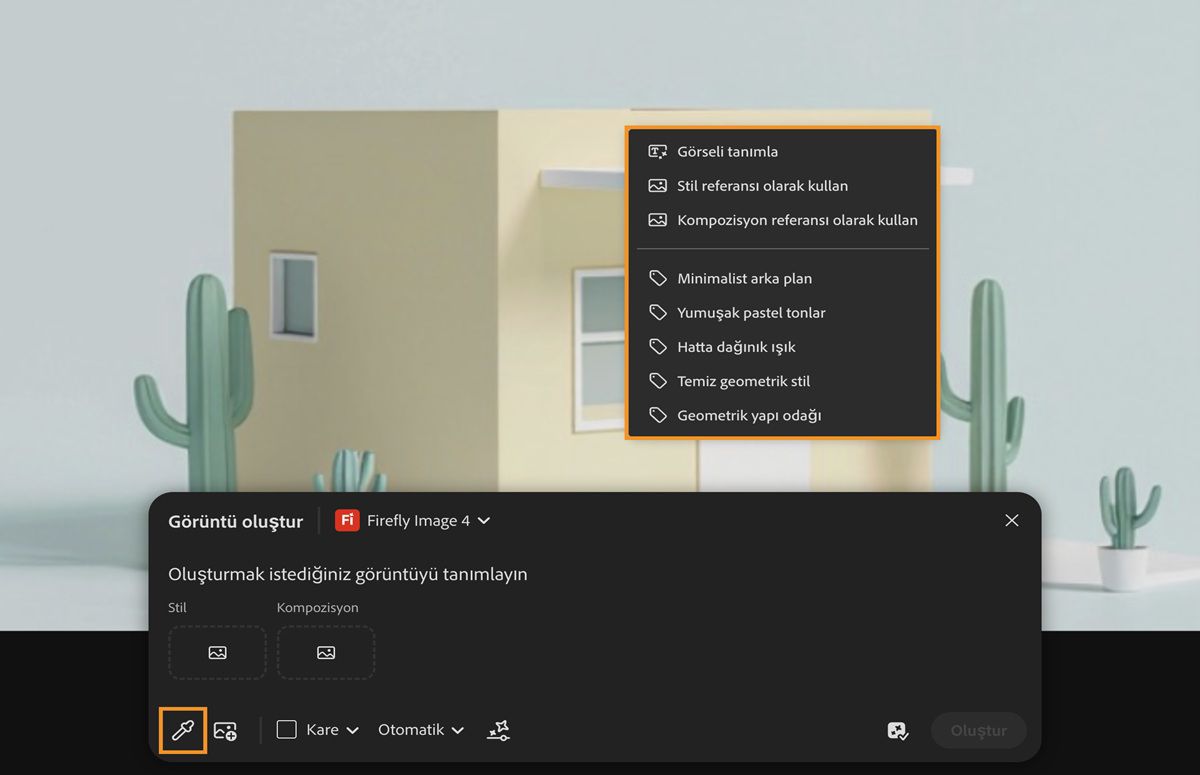Click the square aspect ratio box icon

click(x=287, y=730)
